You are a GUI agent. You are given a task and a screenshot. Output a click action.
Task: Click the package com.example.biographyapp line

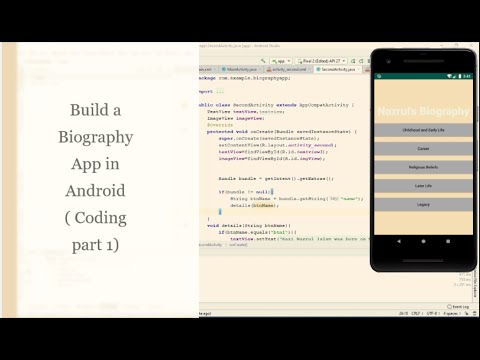point(245,78)
